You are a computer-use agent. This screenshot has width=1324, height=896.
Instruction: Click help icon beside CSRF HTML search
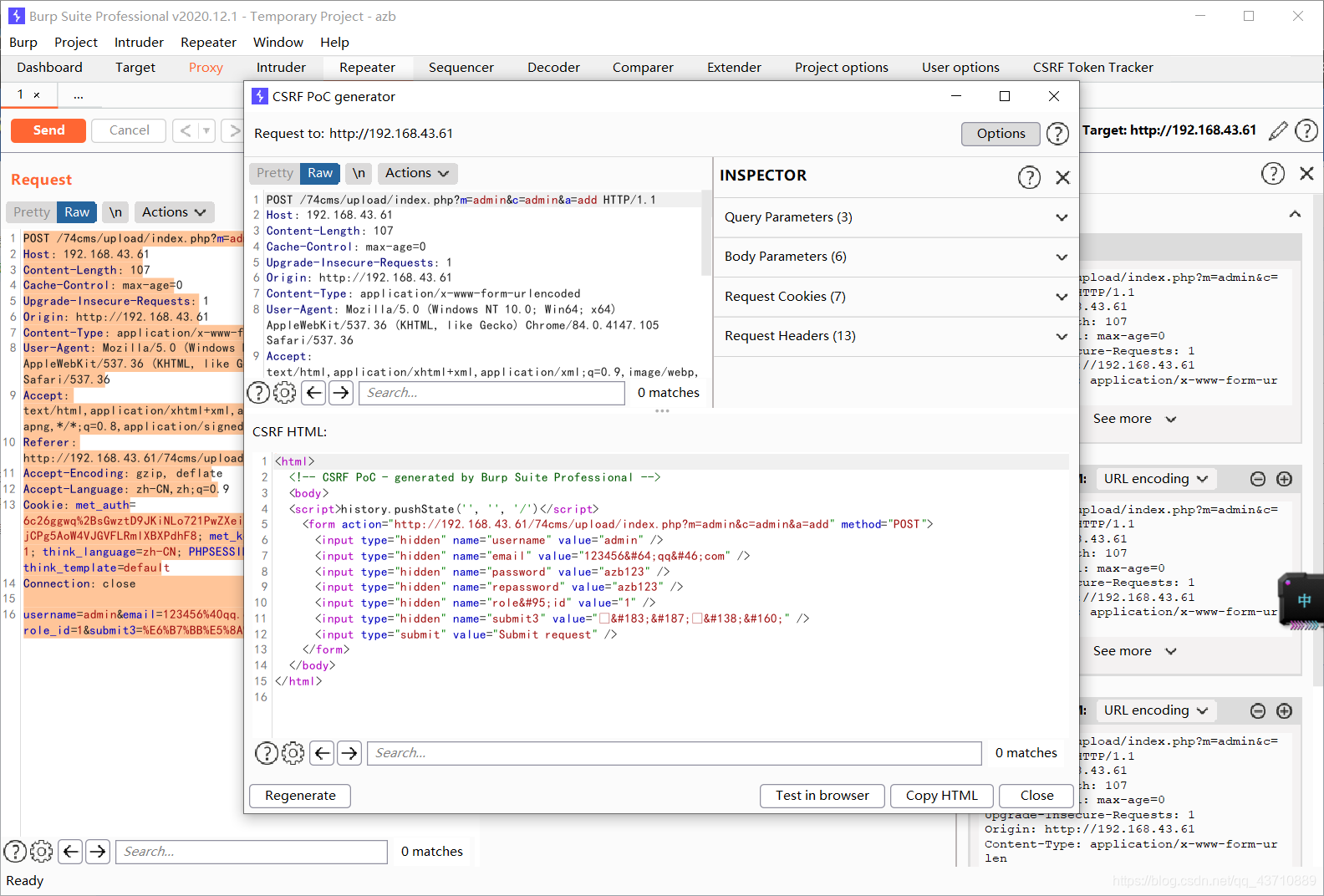coord(266,753)
